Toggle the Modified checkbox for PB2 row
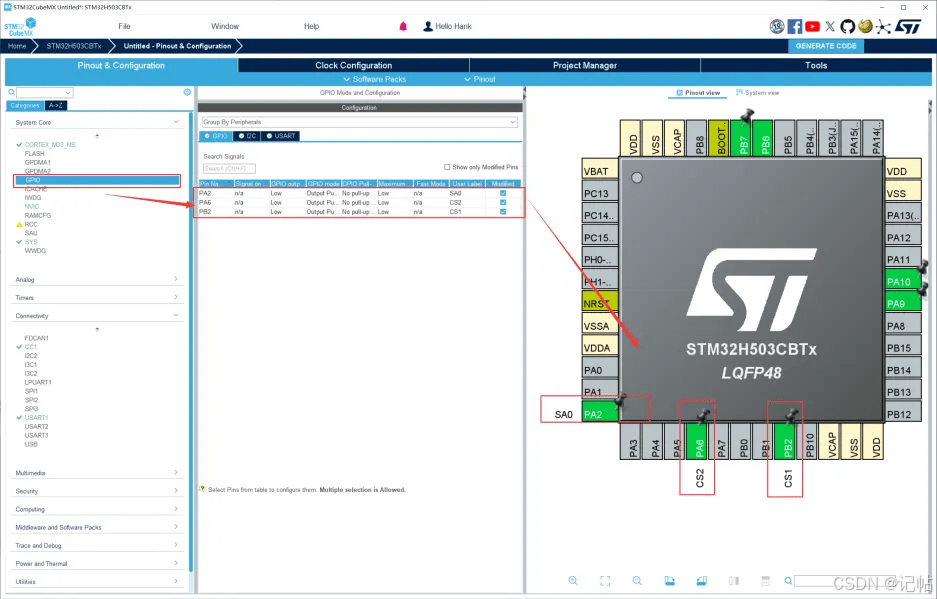The width and height of the screenshot is (937, 599). (x=503, y=212)
